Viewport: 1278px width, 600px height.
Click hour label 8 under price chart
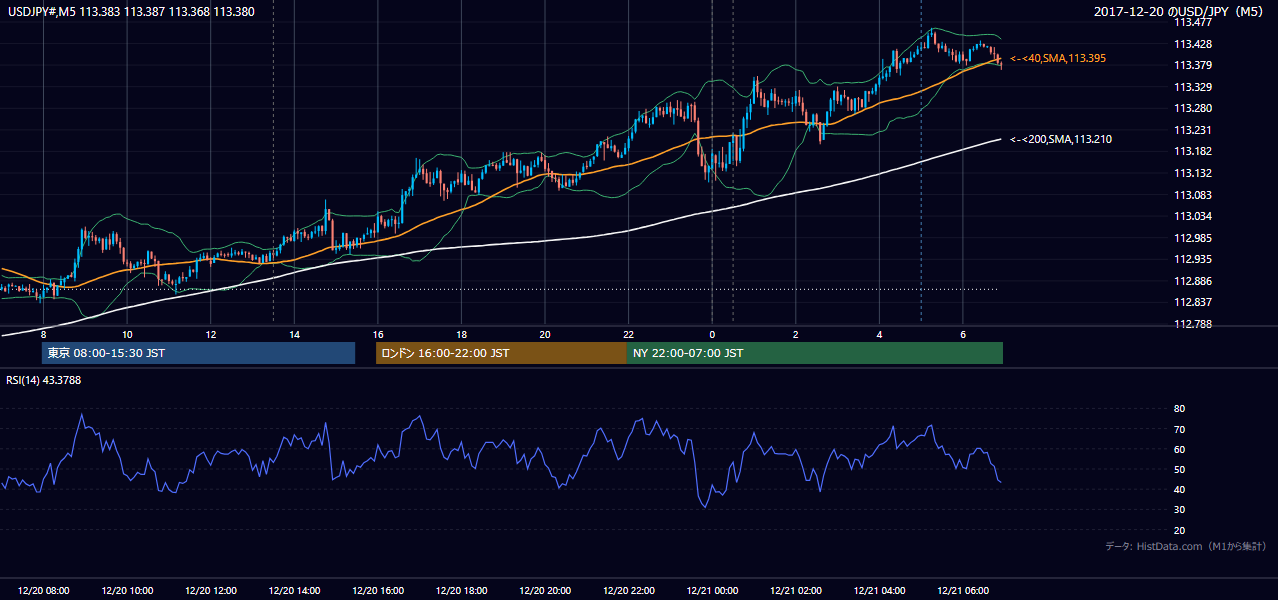43,334
